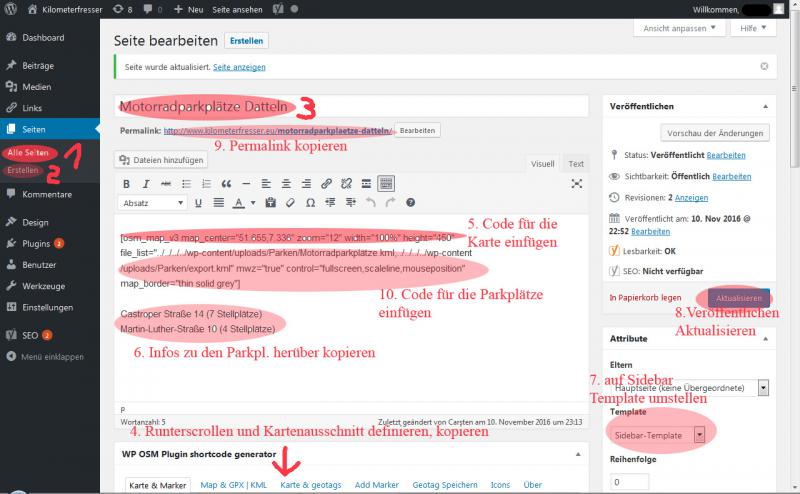Screen dimensions: 800x494
Task: Click the underline formatting icon
Action: (x=198, y=203)
